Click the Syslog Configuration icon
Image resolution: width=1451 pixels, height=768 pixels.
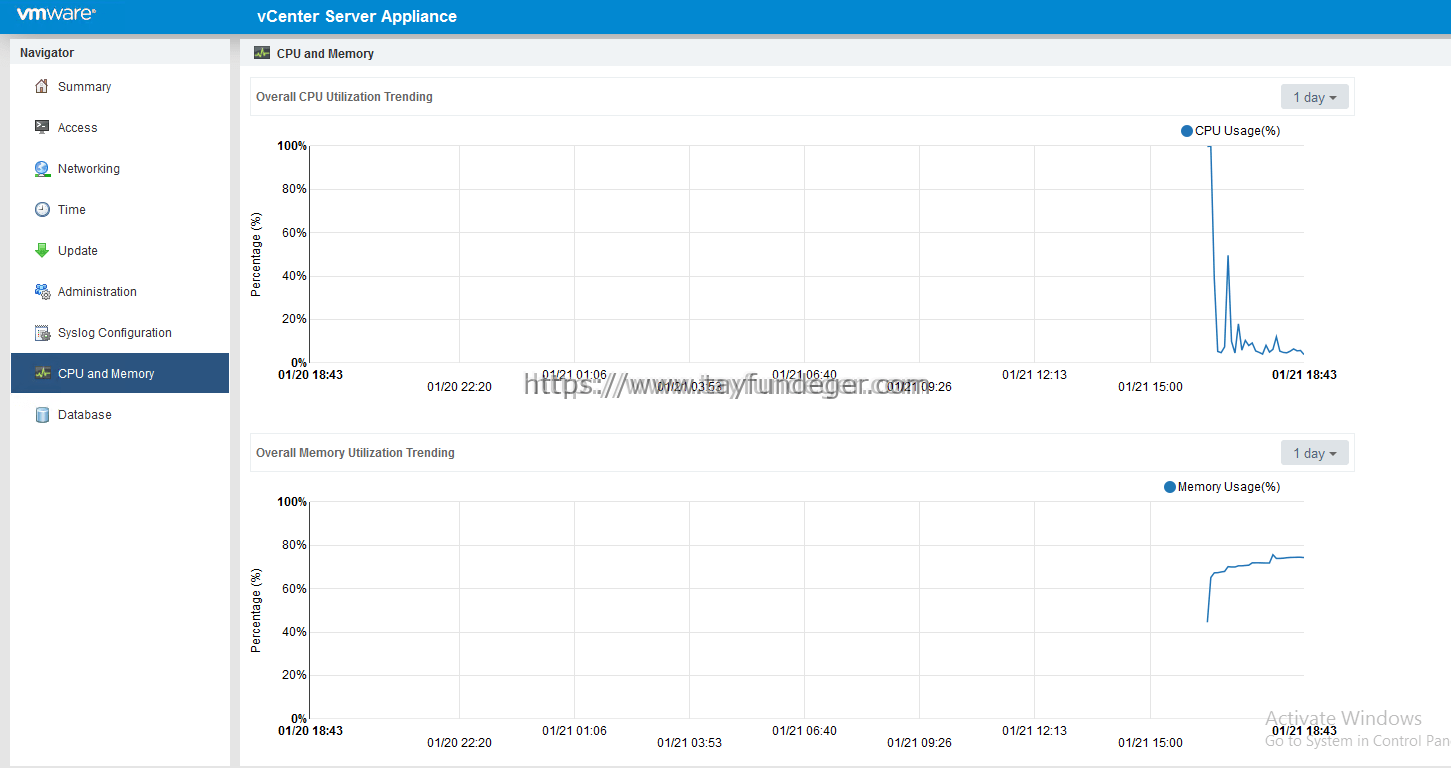[x=42, y=332]
